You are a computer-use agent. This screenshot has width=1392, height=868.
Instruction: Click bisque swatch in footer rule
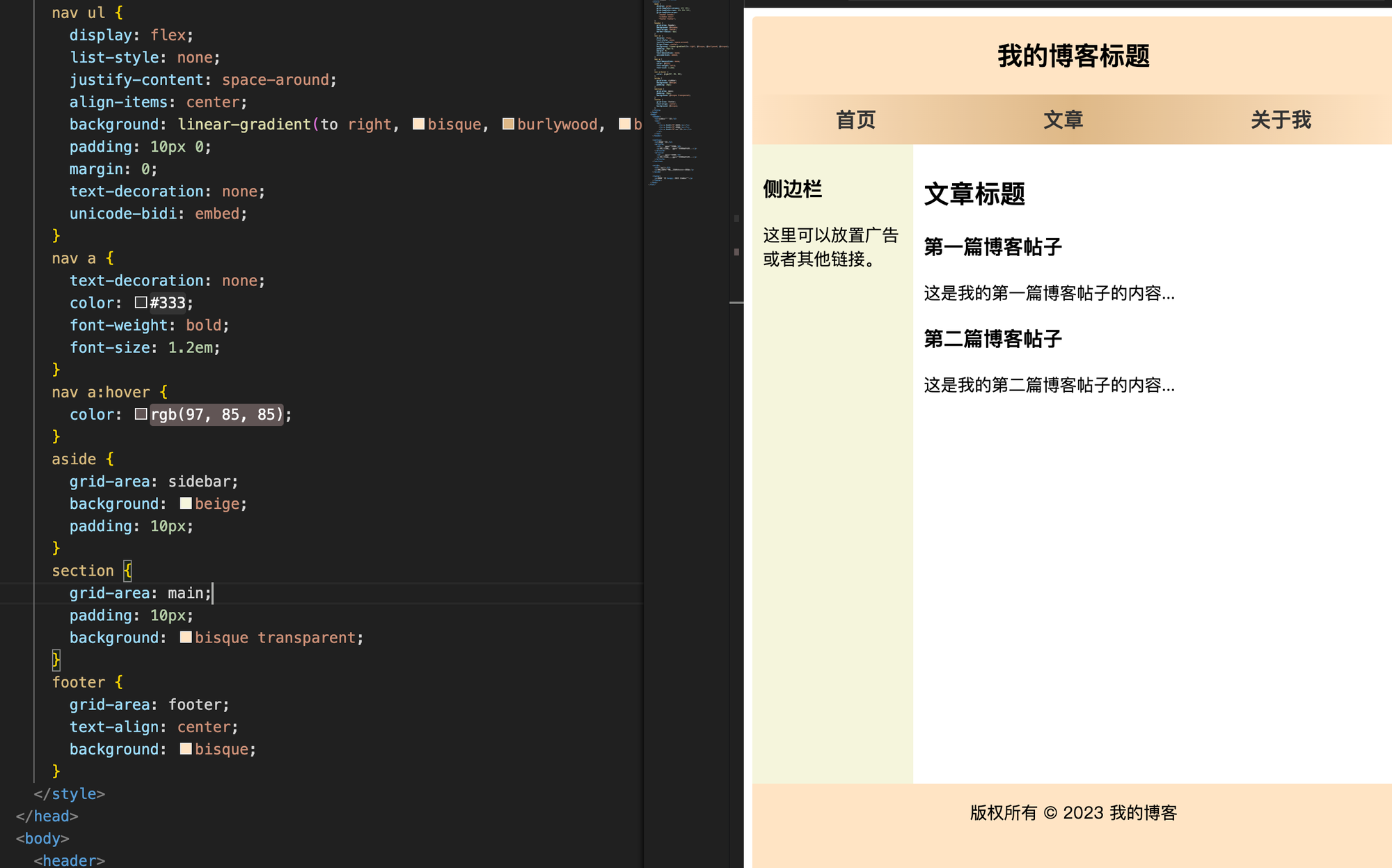186,749
